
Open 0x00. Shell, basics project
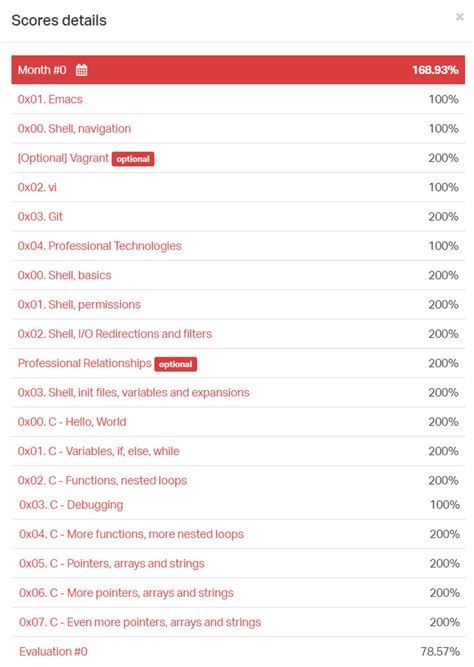tap(65, 275)
